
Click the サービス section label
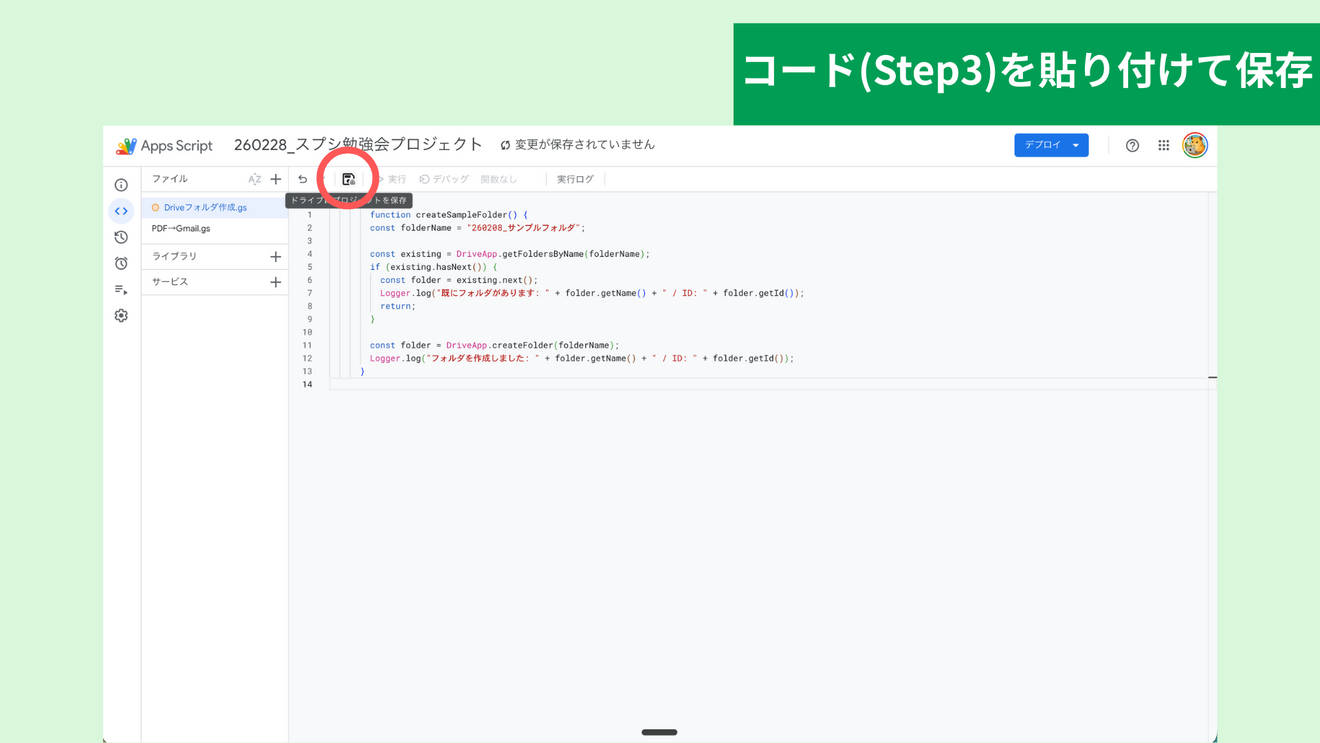[170, 282]
